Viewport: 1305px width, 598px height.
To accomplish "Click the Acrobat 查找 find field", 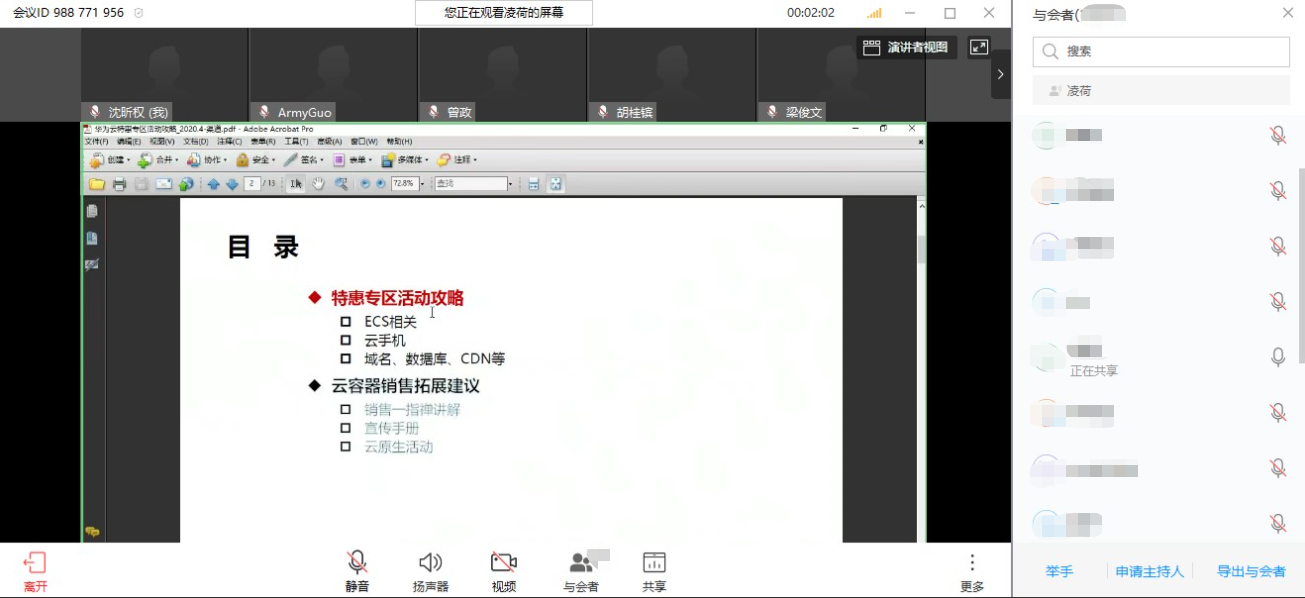I will point(471,183).
